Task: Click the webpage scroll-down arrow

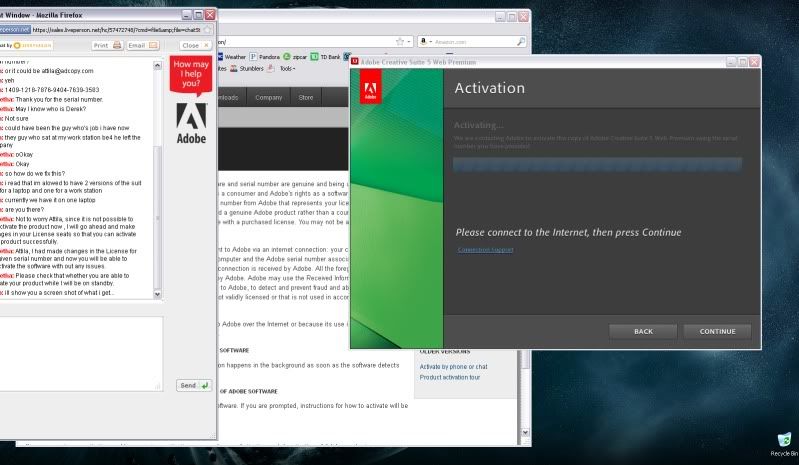Action: [525, 432]
